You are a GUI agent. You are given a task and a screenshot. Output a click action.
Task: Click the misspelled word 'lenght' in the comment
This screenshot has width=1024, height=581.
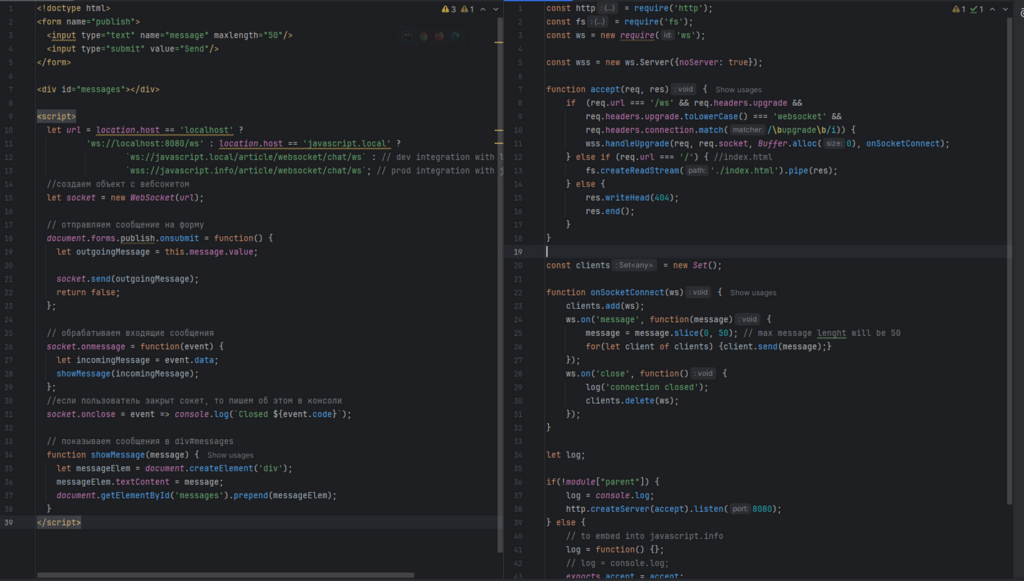(831, 333)
